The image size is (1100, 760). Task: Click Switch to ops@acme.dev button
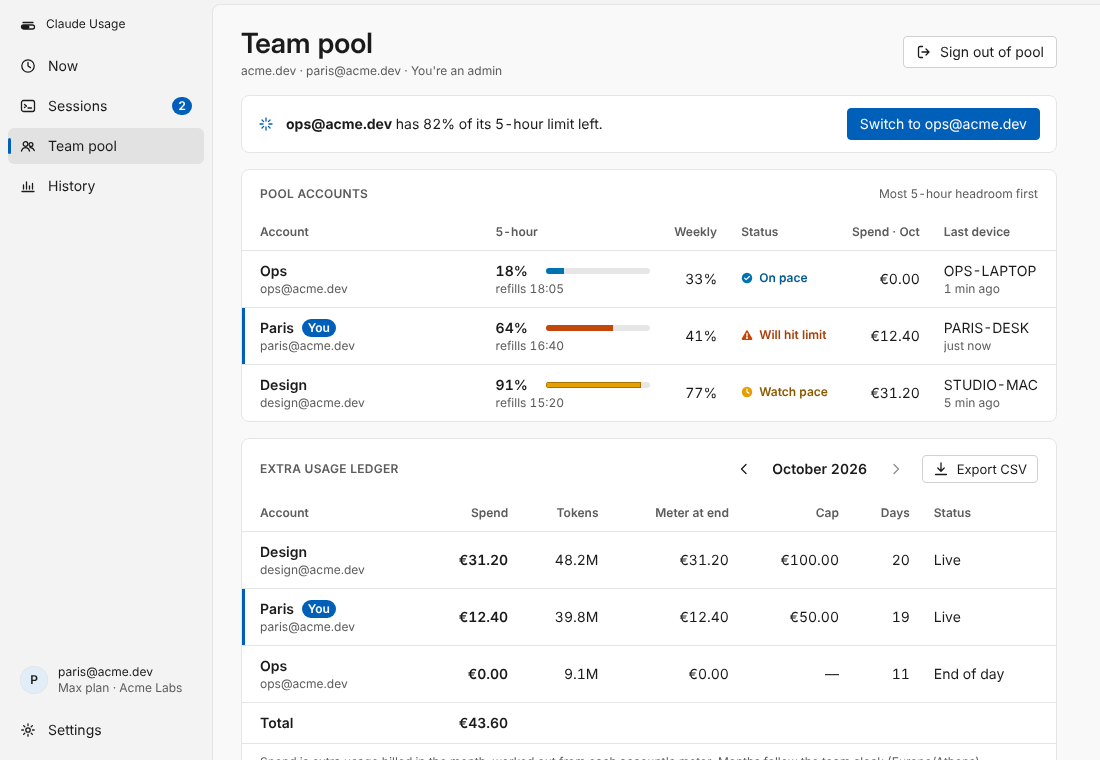(943, 124)
